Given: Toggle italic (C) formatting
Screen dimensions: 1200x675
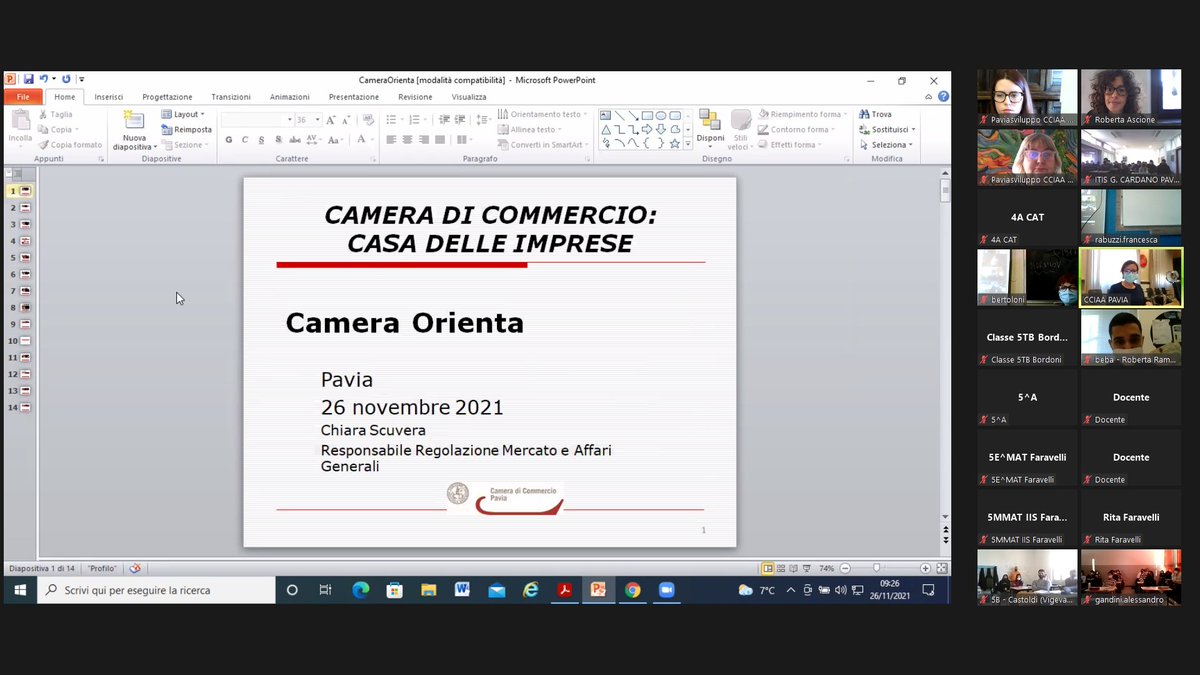Looking at the screenshot, I should tap(245, 140).
